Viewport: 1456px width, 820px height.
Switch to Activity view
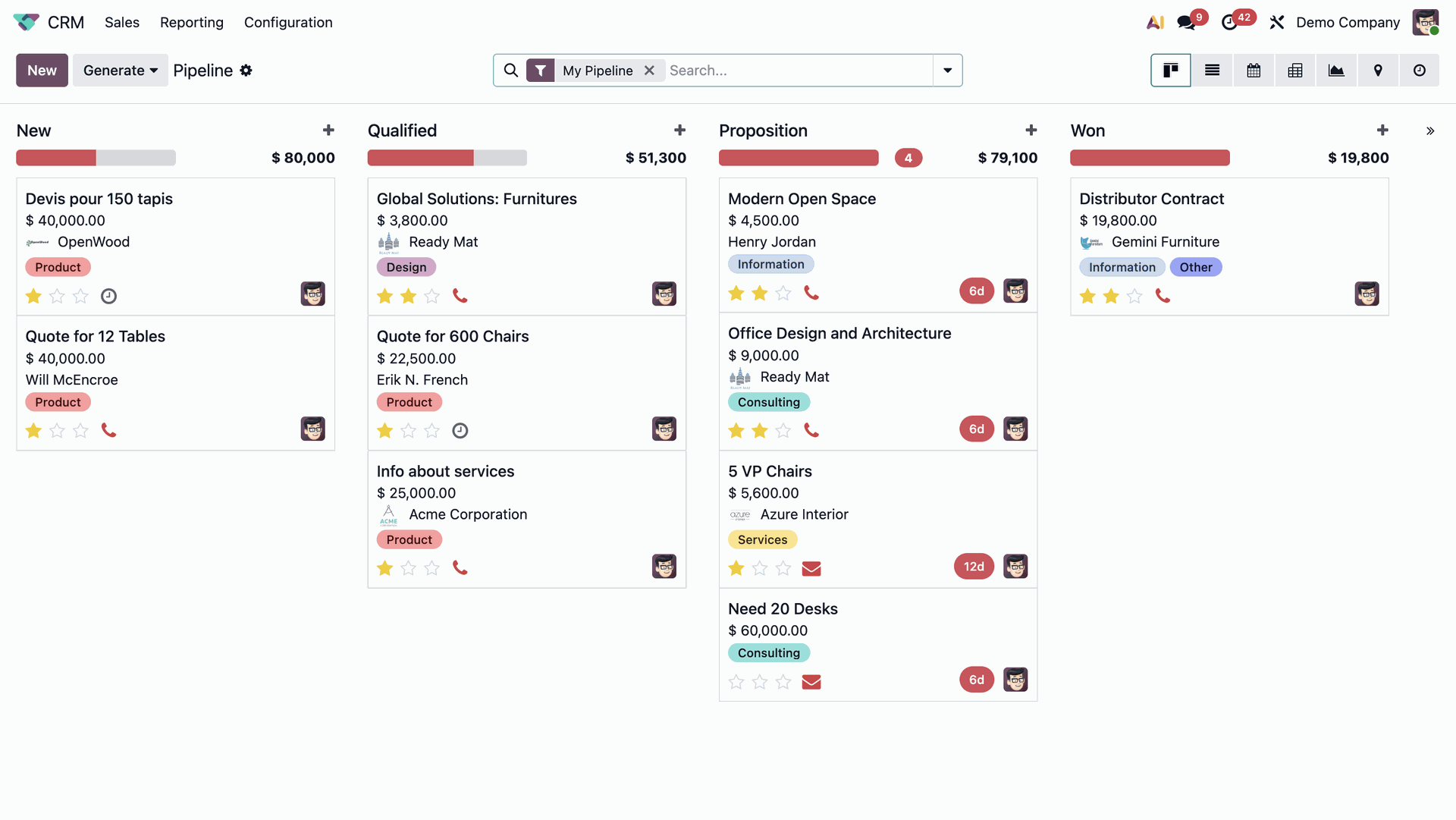coord(1420,70)
